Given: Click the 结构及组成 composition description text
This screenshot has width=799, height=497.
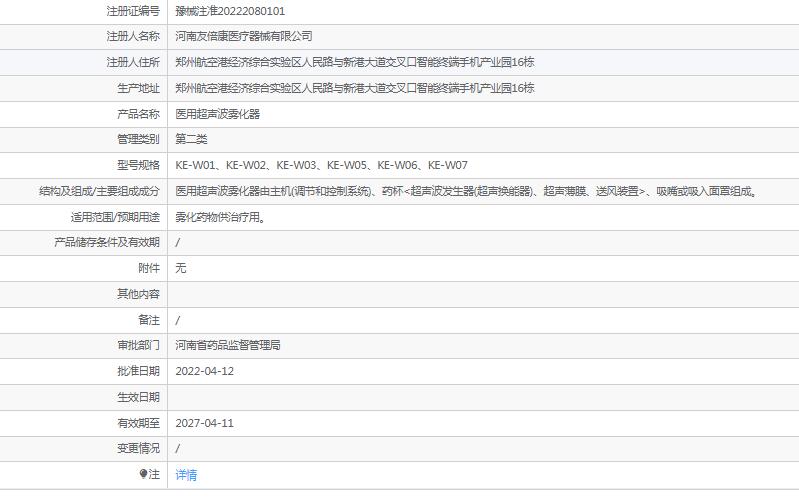Looking at the screenshot, I should (465, 191).
